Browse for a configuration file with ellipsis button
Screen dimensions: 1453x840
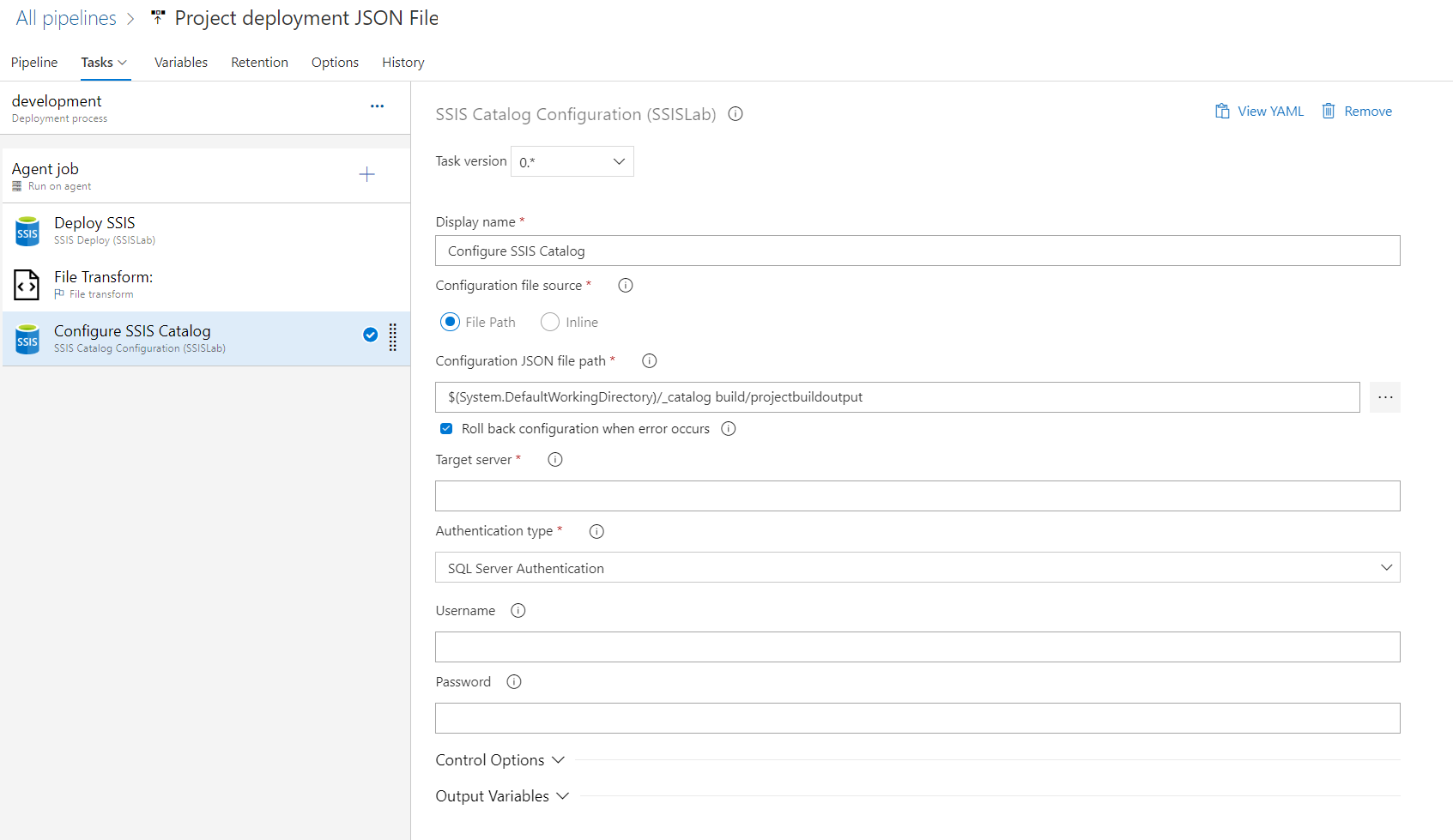point(1384,397)
